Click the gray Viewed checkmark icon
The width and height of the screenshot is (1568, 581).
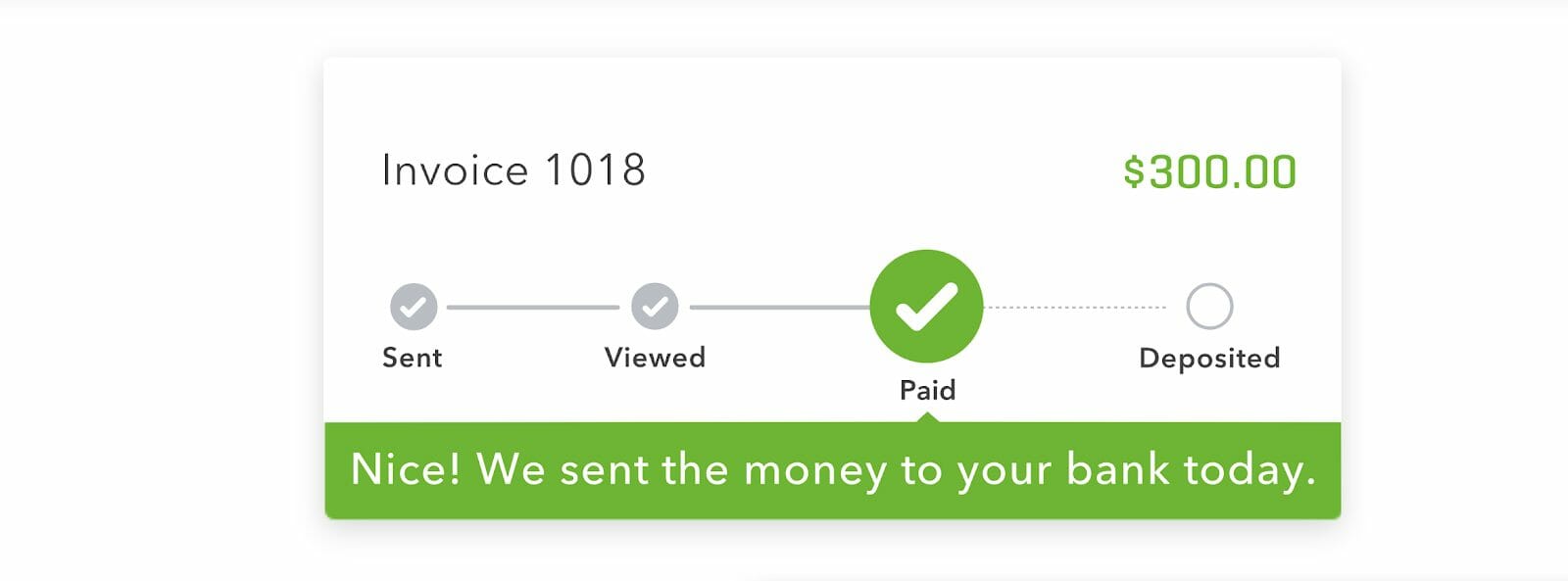[655, 307]
